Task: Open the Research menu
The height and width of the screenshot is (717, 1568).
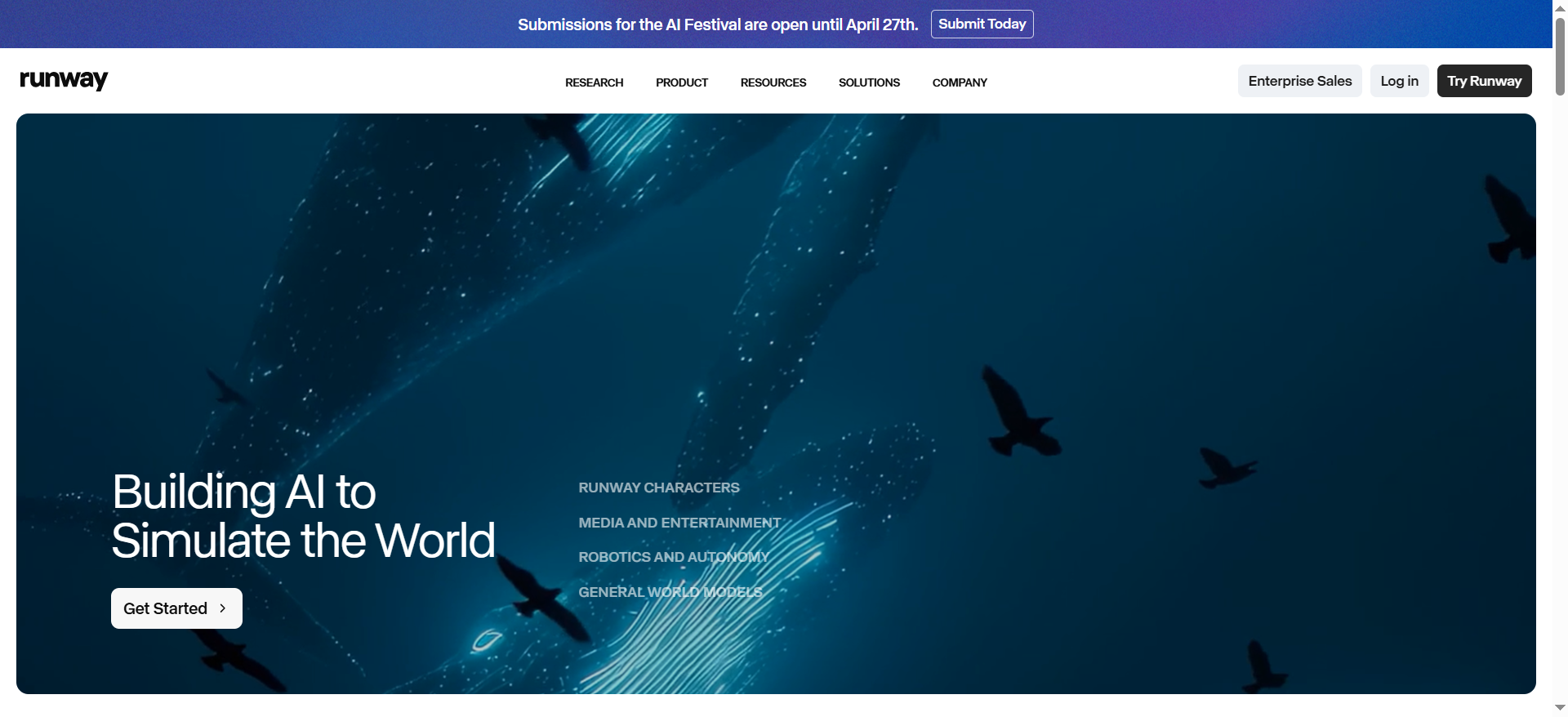Action: tap(594, 82)
